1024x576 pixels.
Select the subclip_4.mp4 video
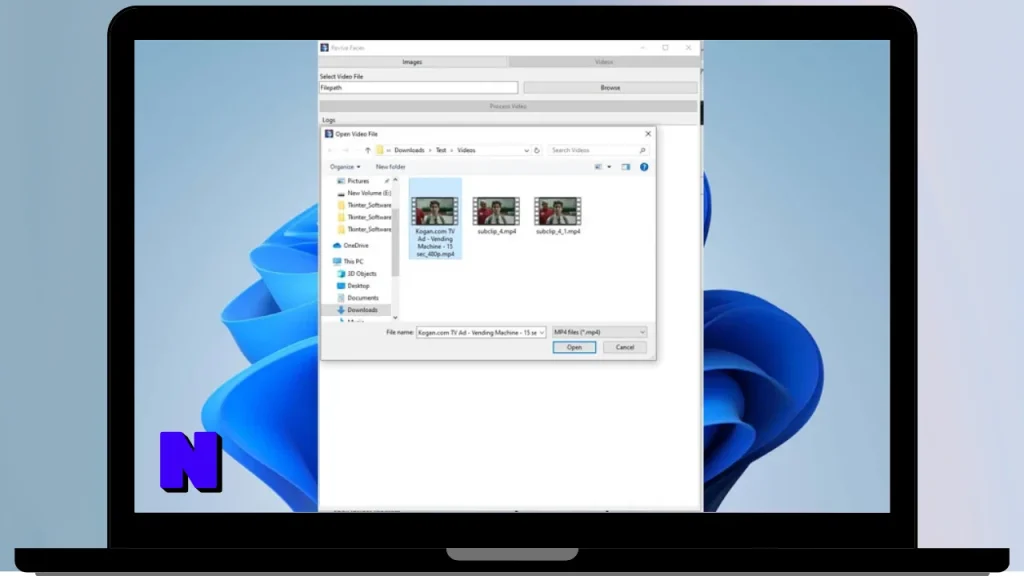(x=496, y=216)
